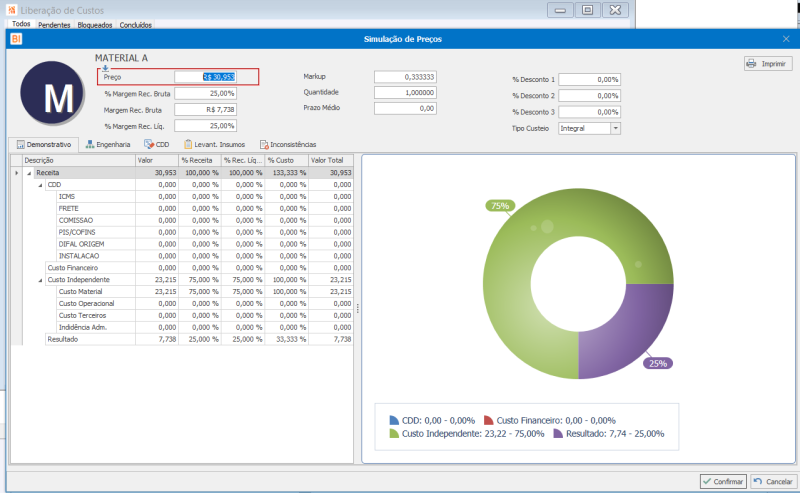800x493 pixels.
Task: Click the % Margem Rec. Bruta field
Action: point(205,93)
